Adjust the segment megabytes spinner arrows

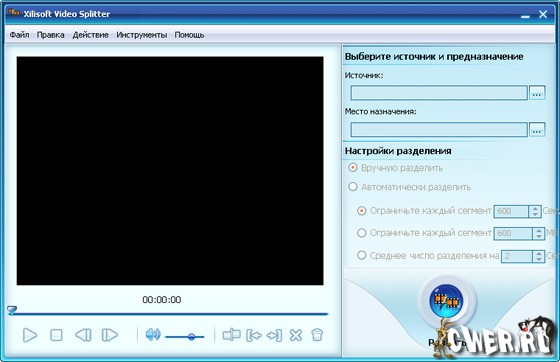pyautogui.click(x=538, y=233)
